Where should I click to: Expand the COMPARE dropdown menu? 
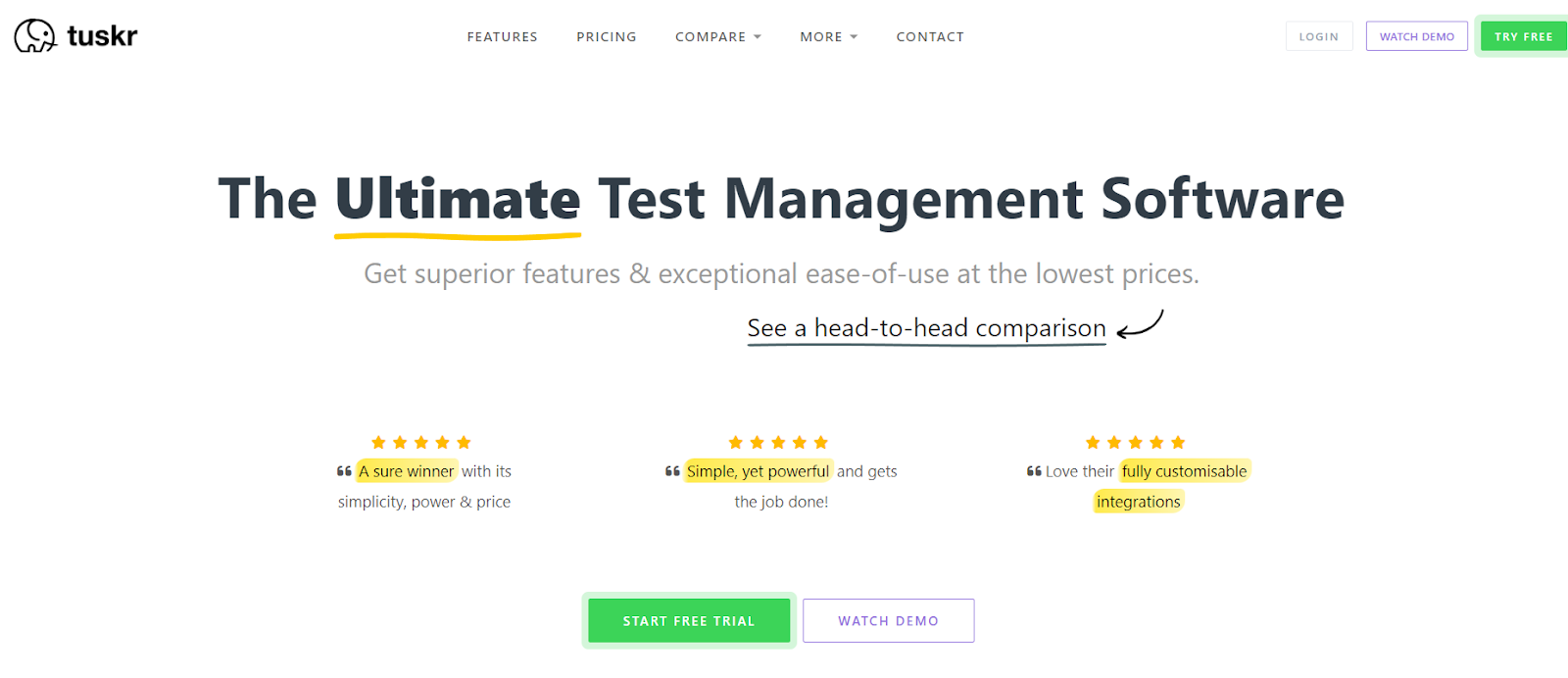pos(718,37)
